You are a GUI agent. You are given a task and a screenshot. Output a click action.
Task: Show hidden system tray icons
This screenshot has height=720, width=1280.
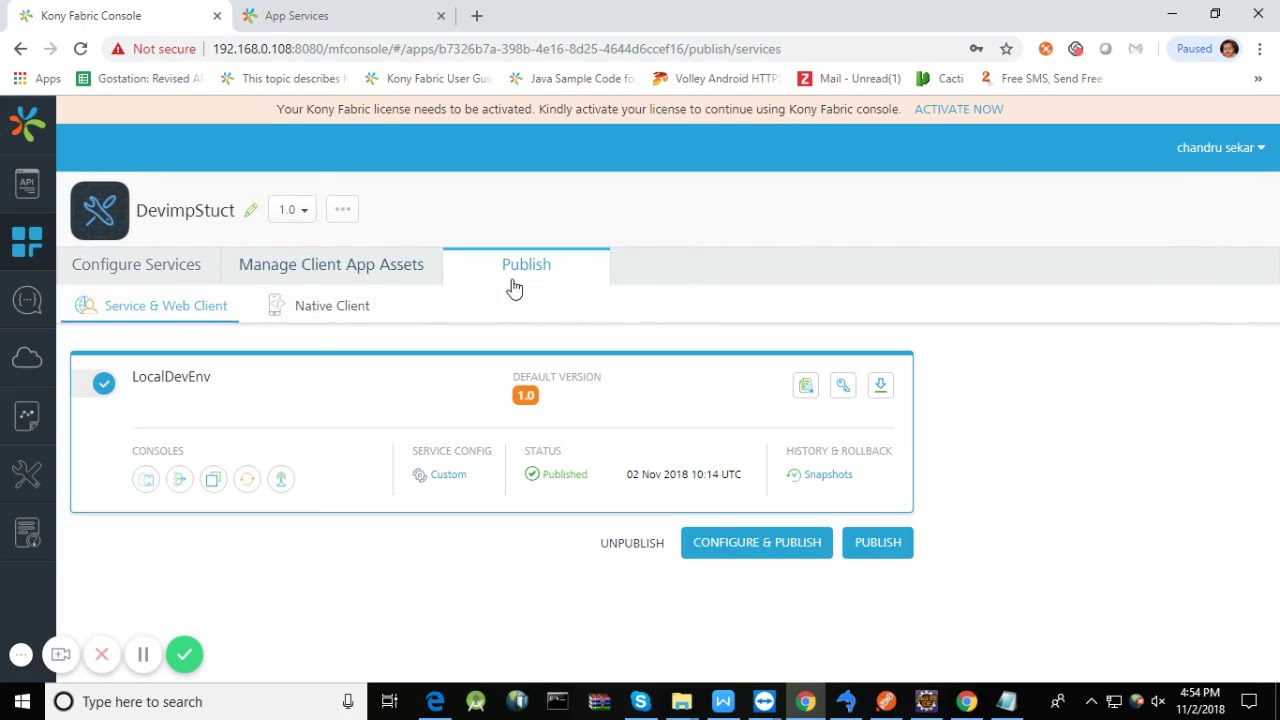point(1091,702)
